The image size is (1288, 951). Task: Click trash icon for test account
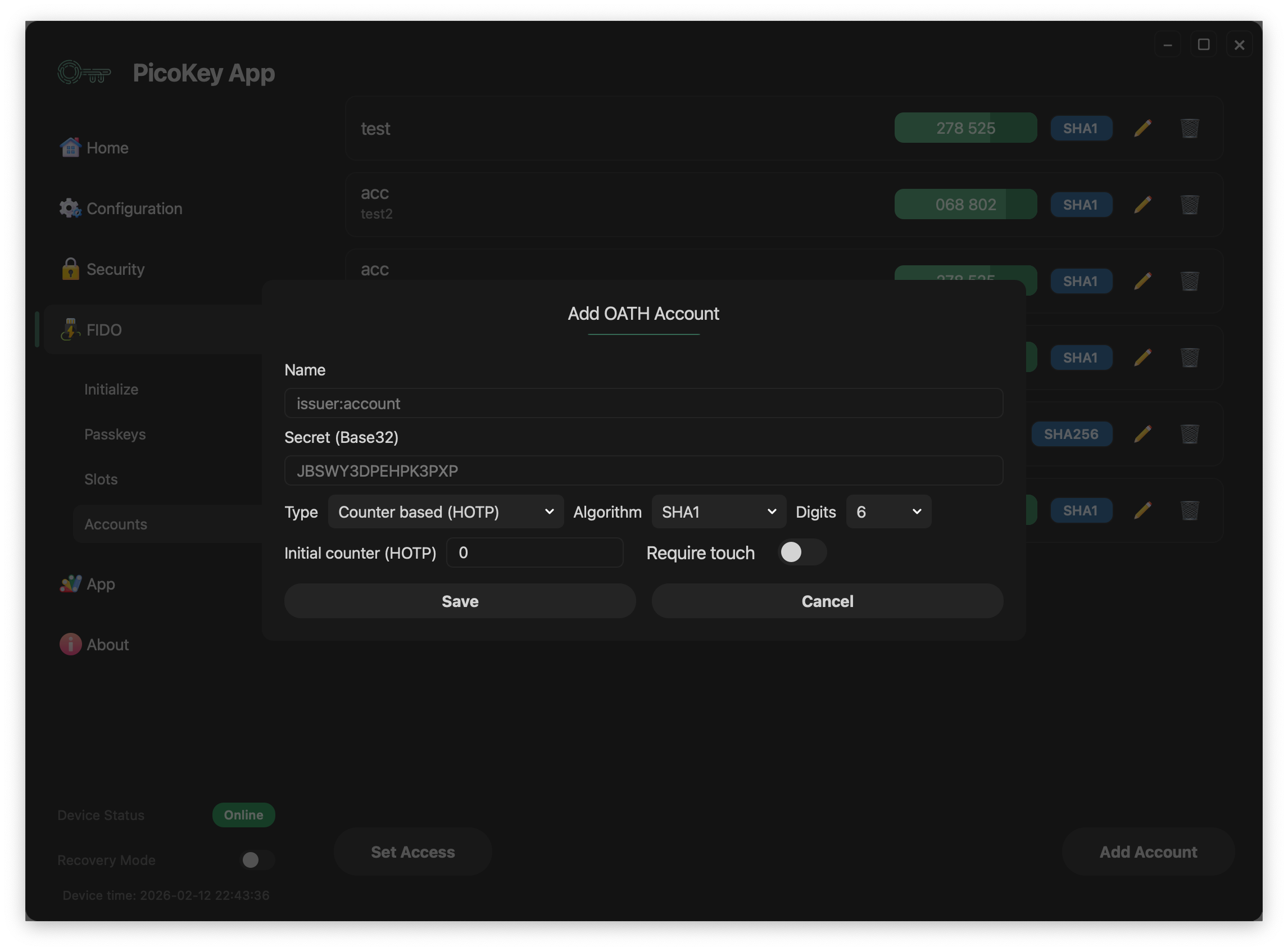click(1189, 128)
